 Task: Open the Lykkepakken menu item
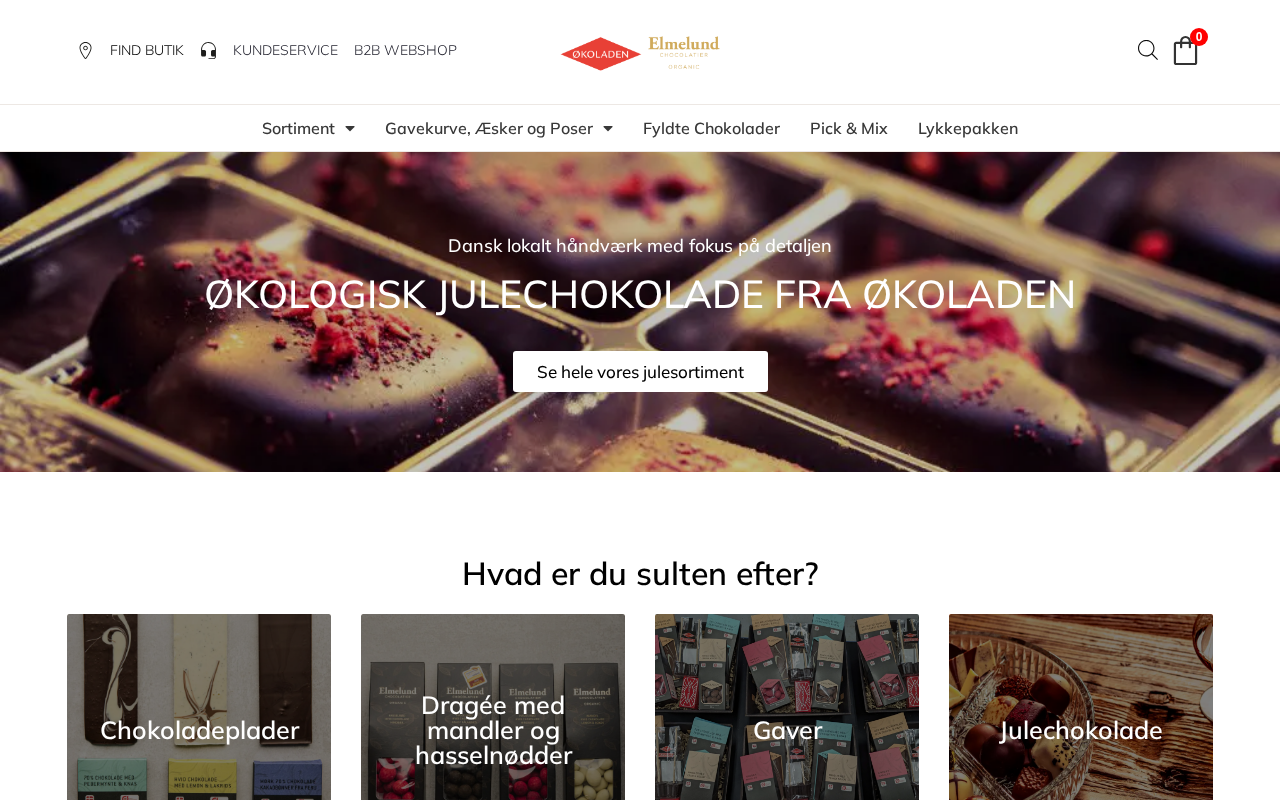(x=968, y=128)
